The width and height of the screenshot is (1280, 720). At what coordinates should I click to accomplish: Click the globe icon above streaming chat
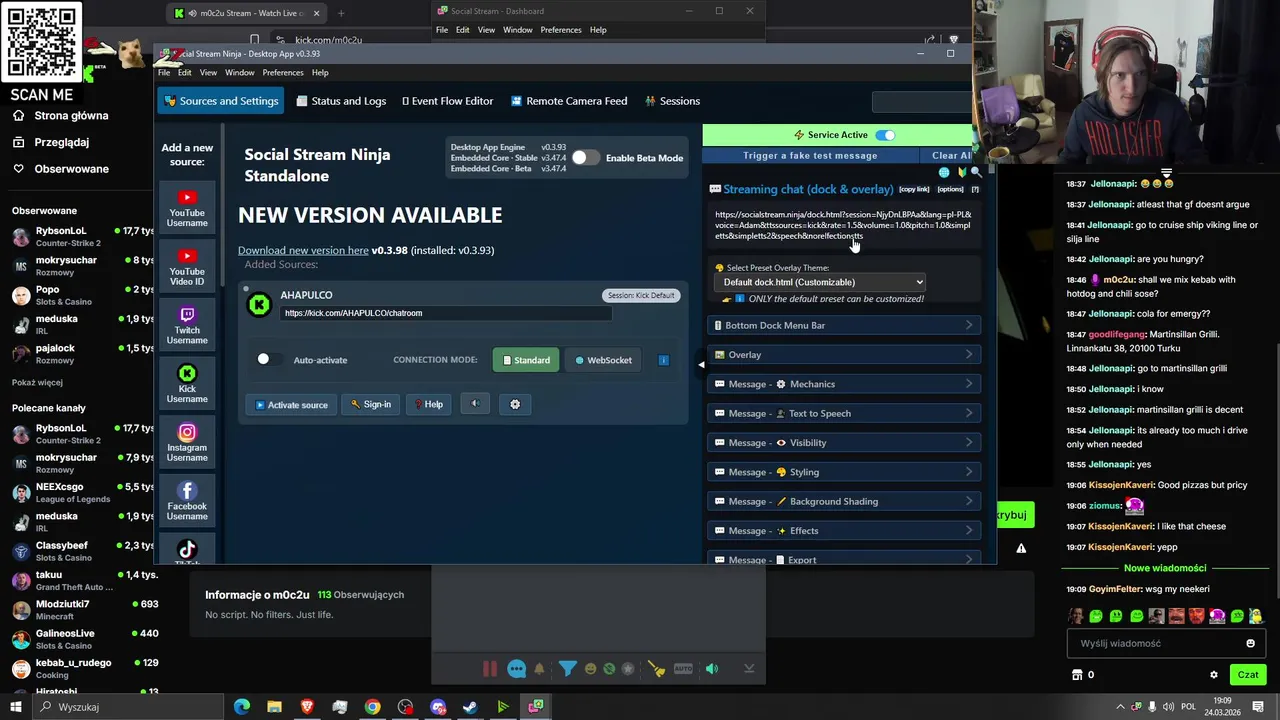click(x=944, y=172)
